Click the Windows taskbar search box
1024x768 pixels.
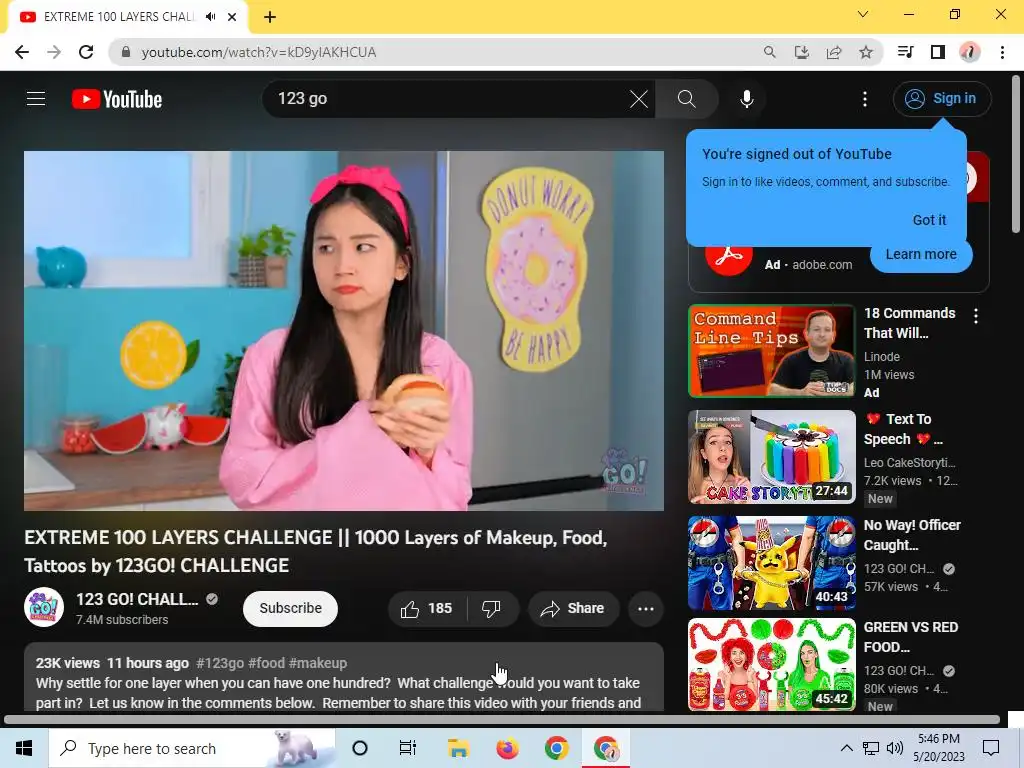pyautogui.click(x=191, y=748)
